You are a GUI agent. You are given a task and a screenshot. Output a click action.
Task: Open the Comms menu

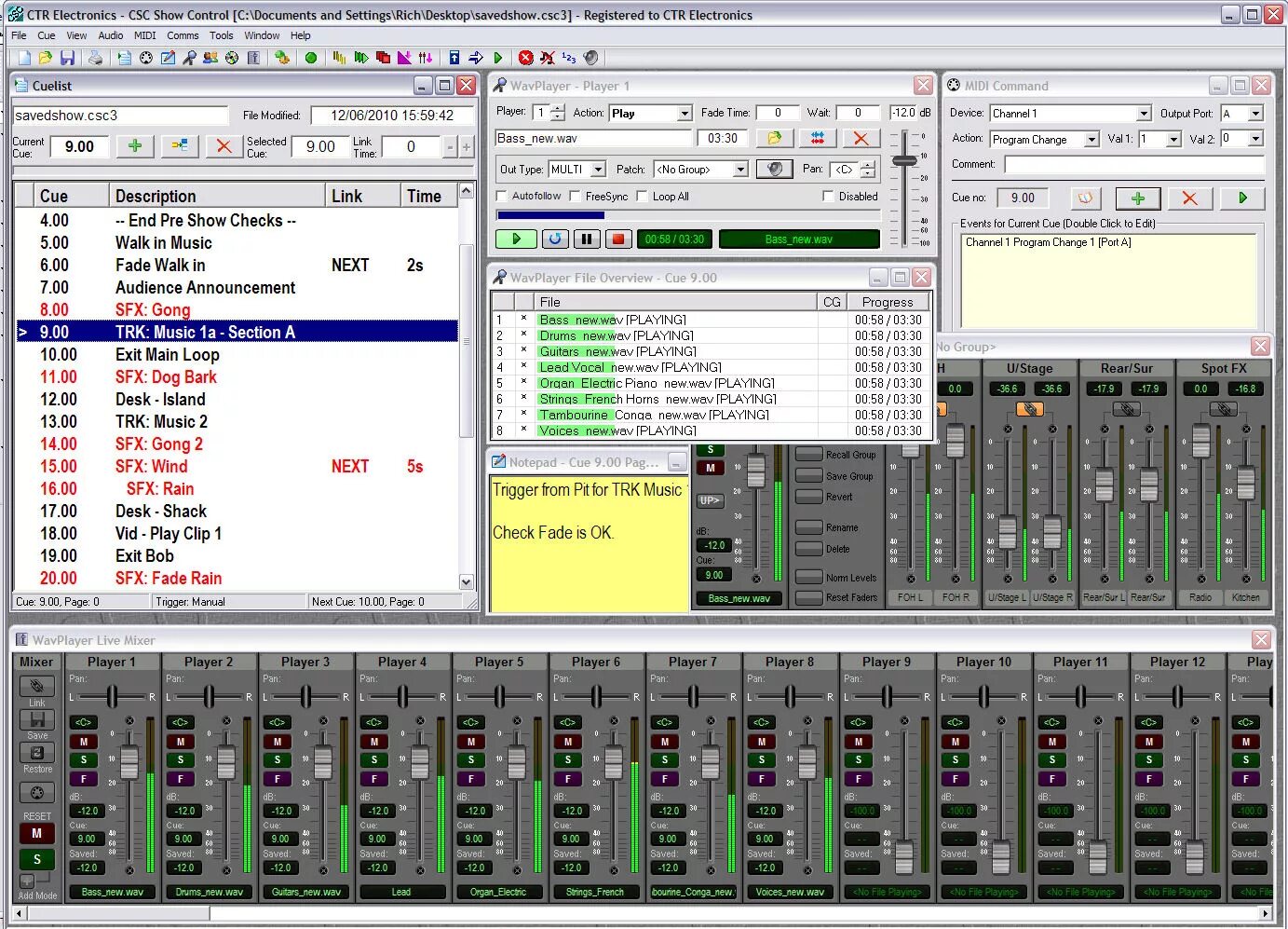pyautogui.click(x=183, y=35)
